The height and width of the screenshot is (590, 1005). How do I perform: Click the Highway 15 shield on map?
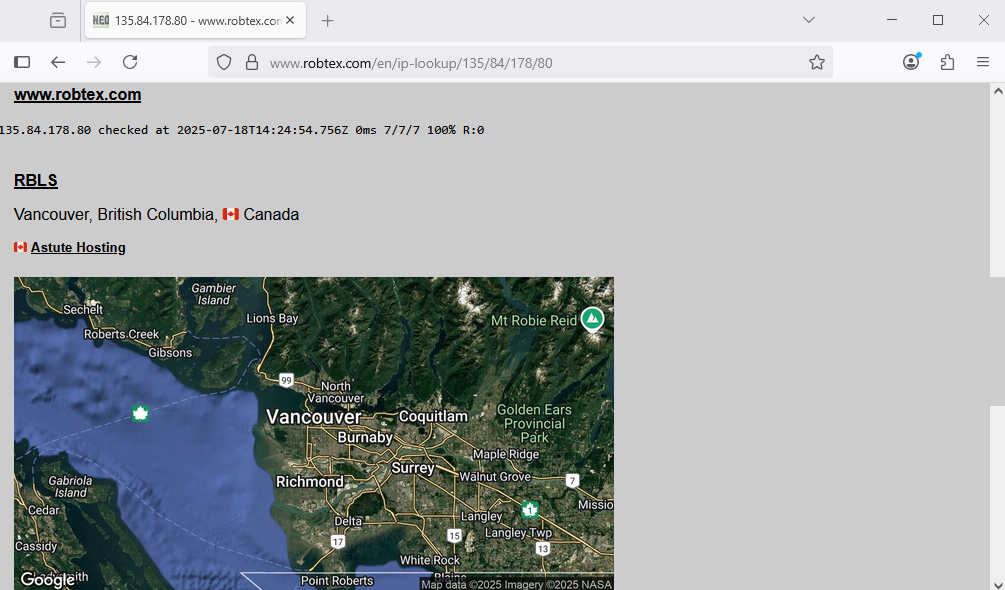pyautogui.click(x=454, y=536)
